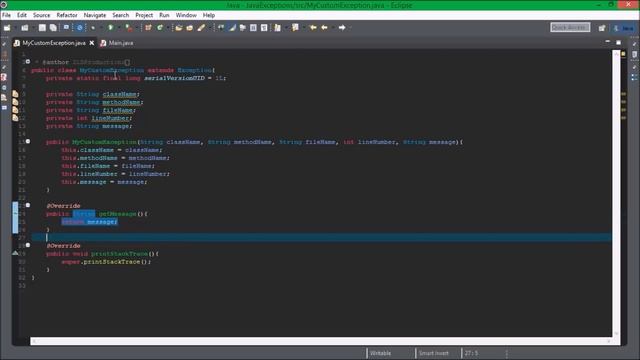Click Smart Insert in status bar

(433, 353)
